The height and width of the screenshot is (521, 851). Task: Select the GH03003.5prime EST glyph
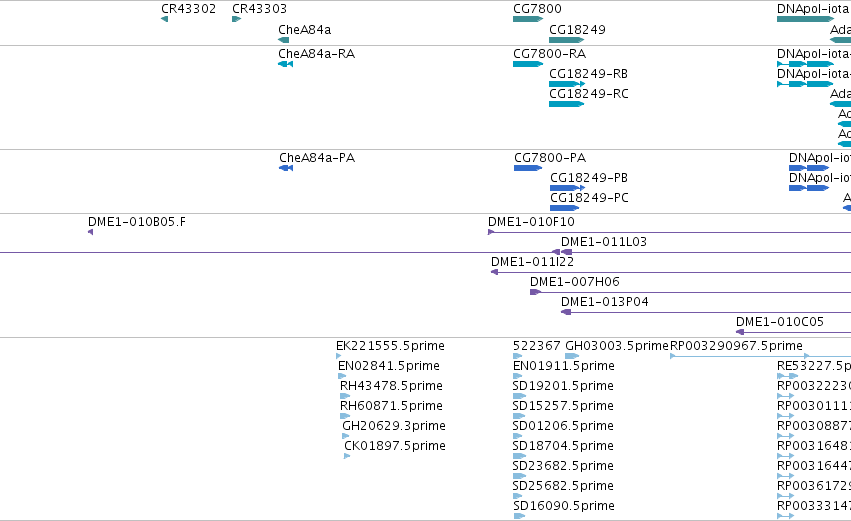572,356
